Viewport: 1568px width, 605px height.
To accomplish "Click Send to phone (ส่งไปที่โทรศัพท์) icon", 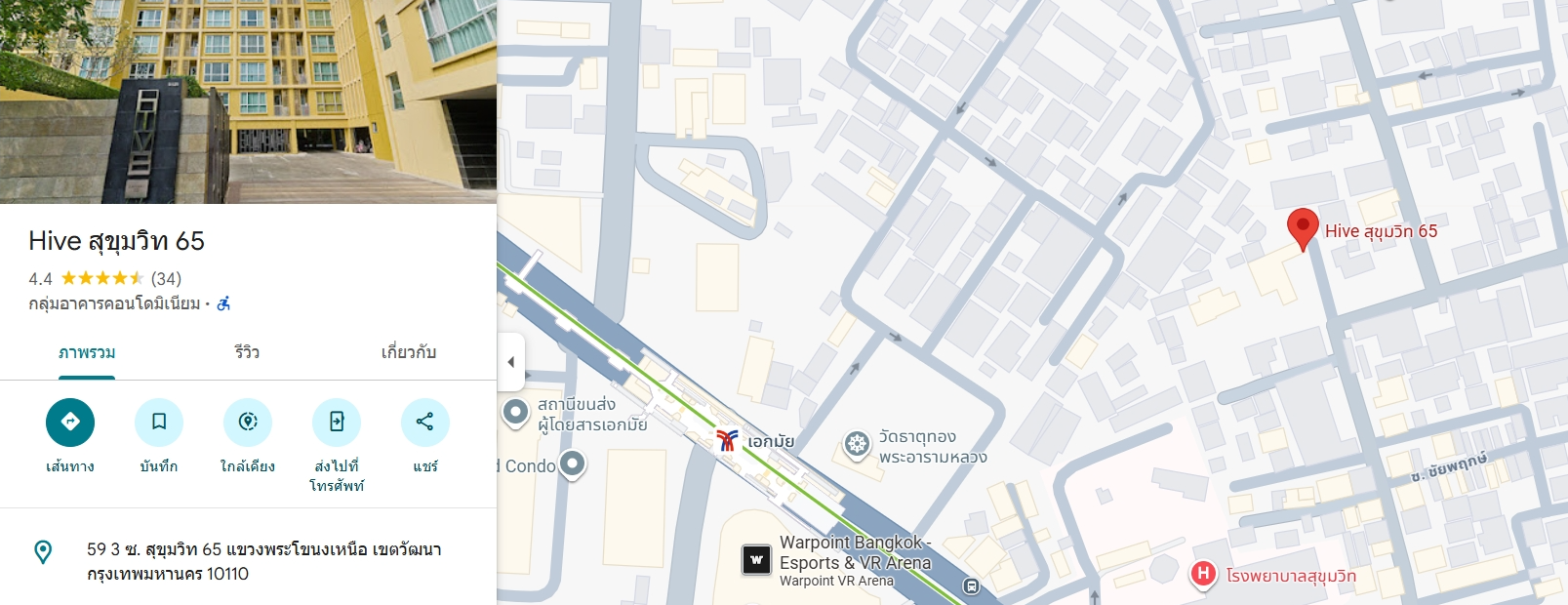I will point(337,422).
